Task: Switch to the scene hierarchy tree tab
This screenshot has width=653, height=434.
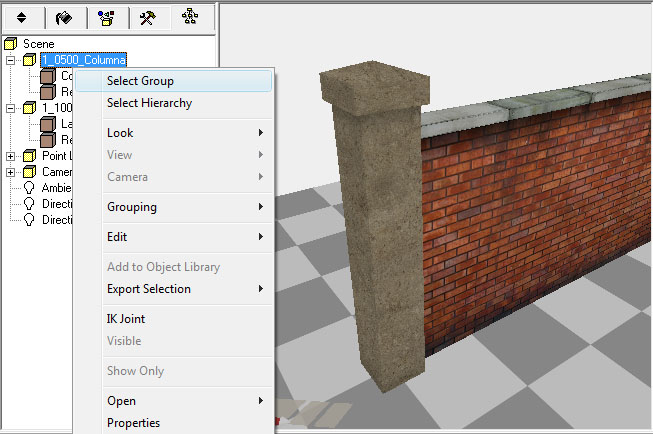Action: click(x=190, y=17)
